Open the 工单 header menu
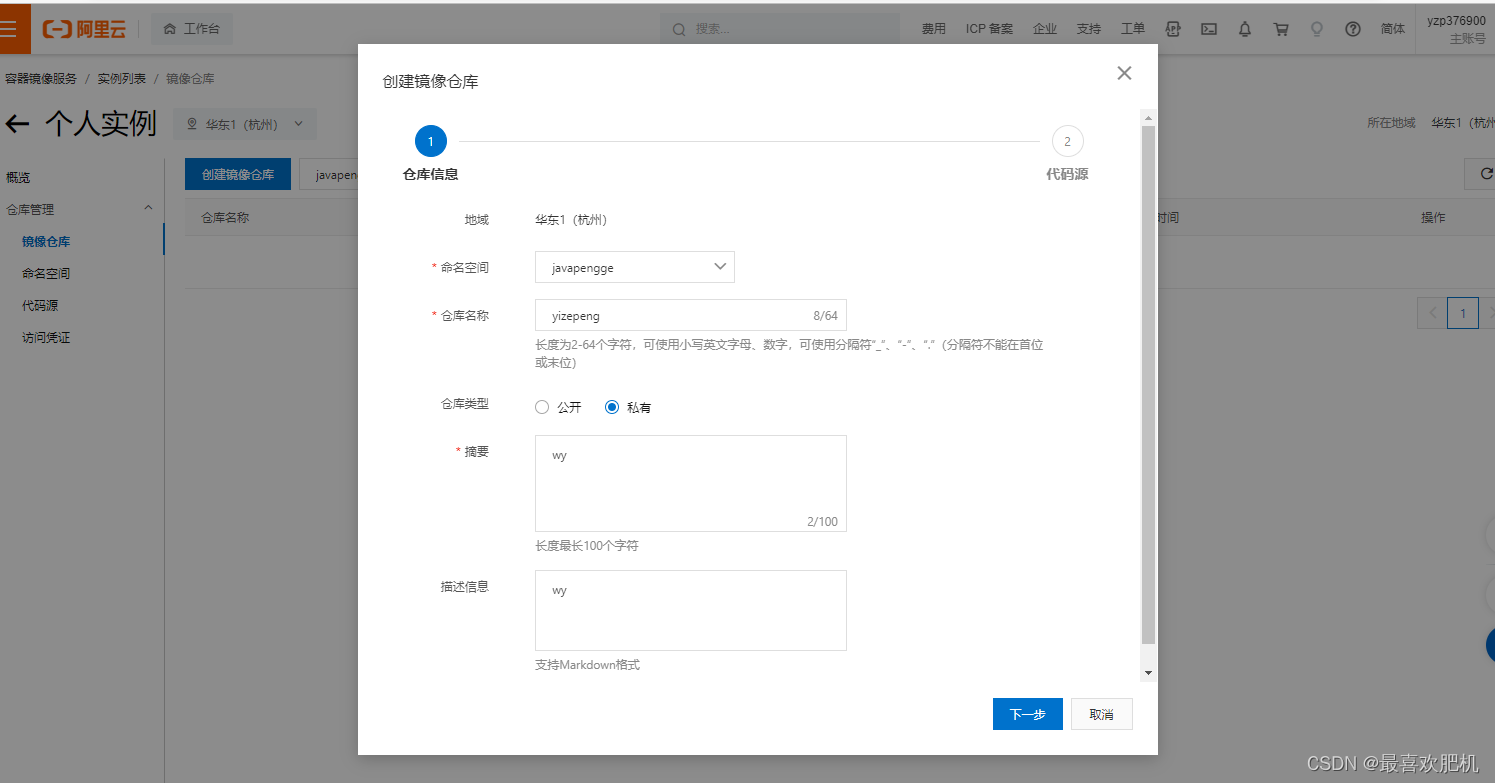 [1133, 29]
